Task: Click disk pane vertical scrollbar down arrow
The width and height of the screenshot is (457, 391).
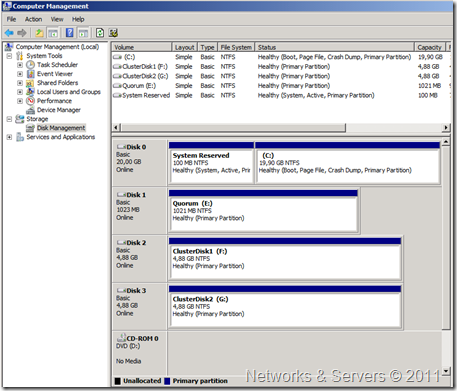Action: [x=446, y=371]
